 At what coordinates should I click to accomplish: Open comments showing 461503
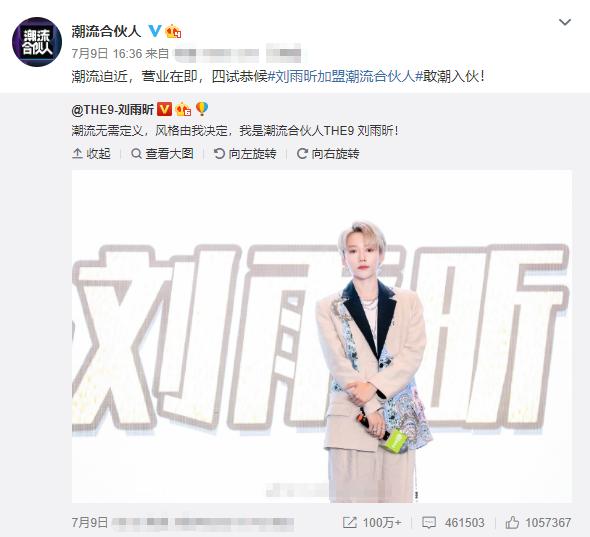tap(453, 522)
